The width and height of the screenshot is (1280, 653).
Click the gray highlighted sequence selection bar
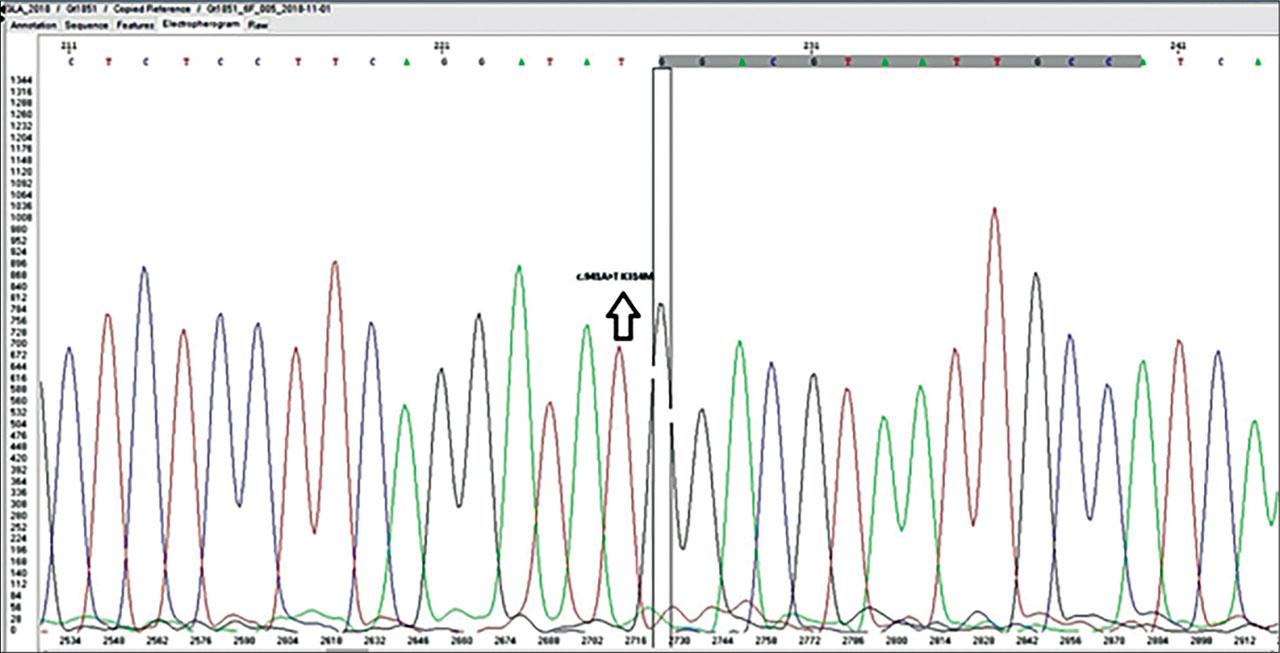click(900, 62)
